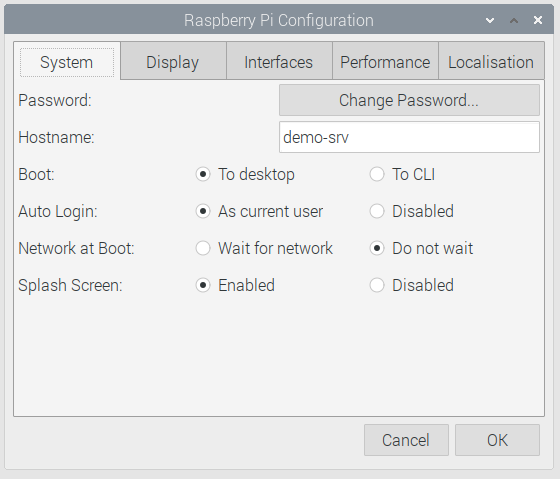Viewport: 560px width, 479px height.
Task: Select Do not wait radio button
Action: [377, 248]
